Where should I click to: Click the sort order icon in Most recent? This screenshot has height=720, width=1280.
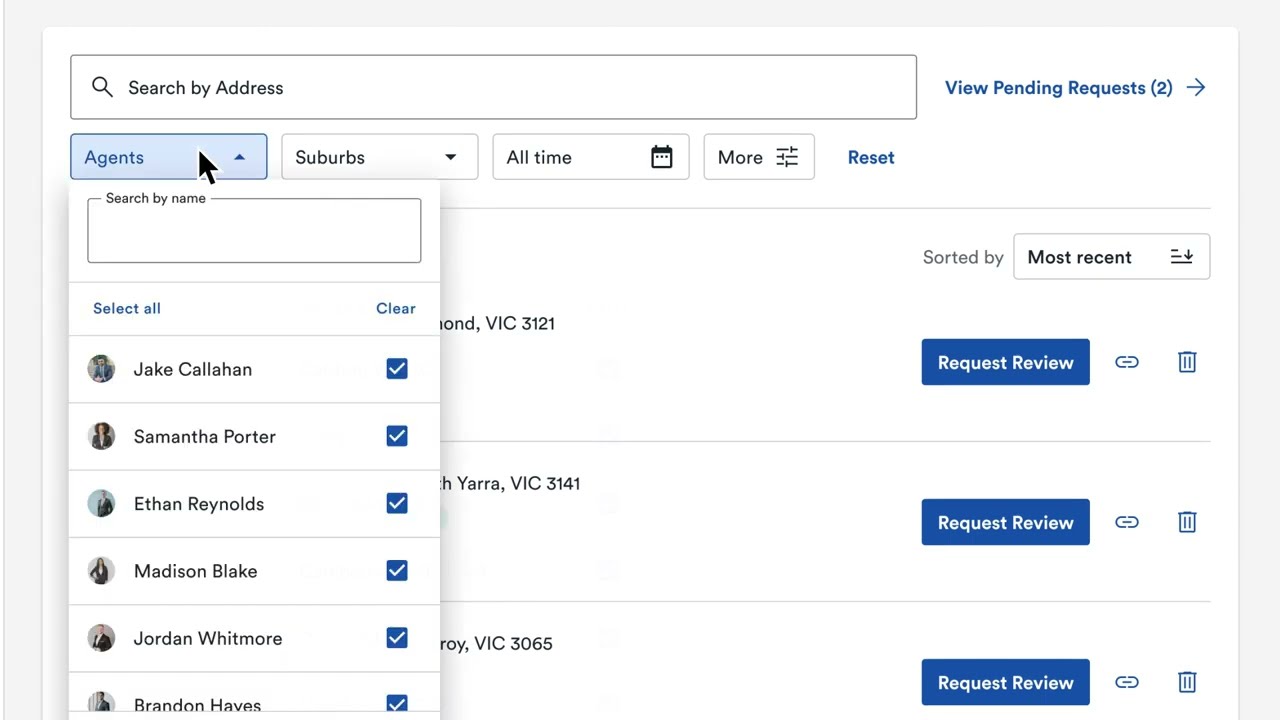pos(1181,257)
